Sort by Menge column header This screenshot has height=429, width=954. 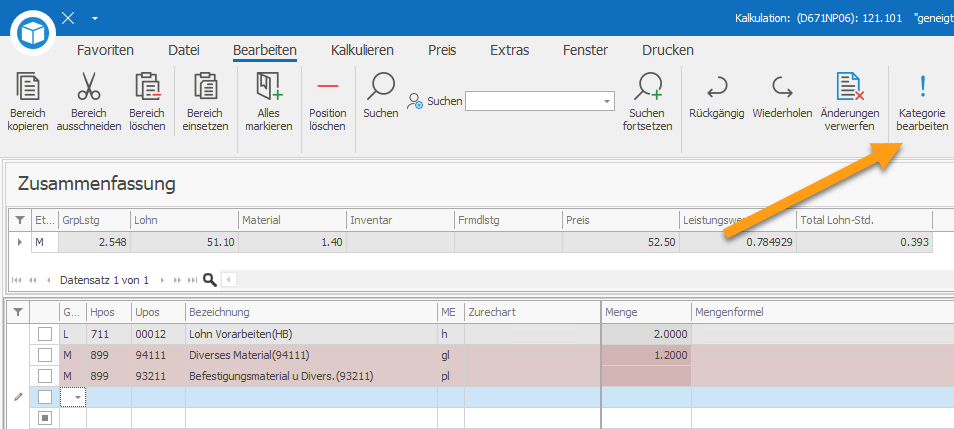pyautogui.click(x=646, y=312)
